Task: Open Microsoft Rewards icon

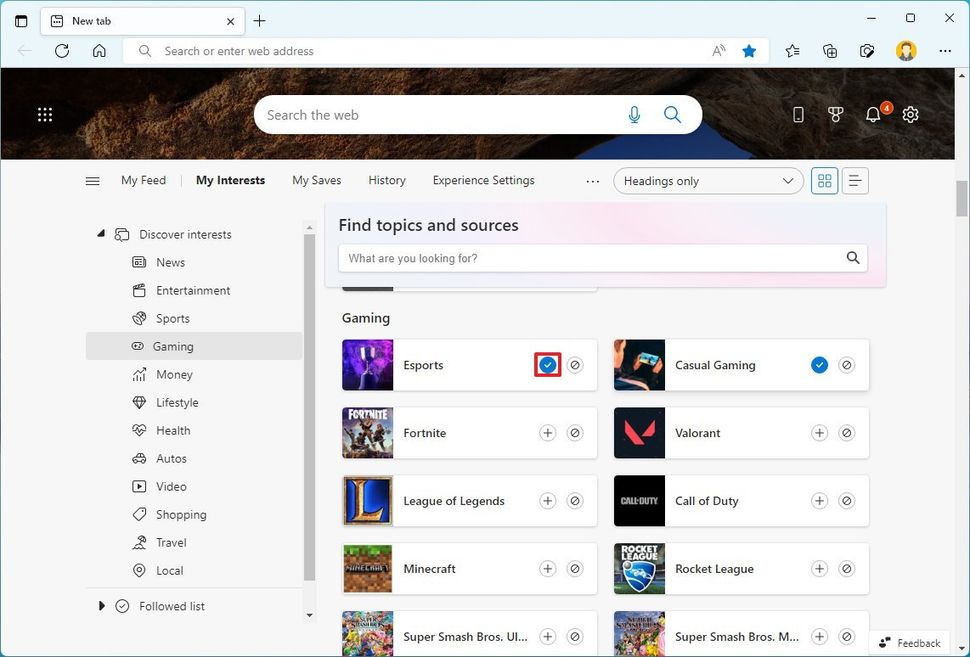Action: click(x=836, y=114)
